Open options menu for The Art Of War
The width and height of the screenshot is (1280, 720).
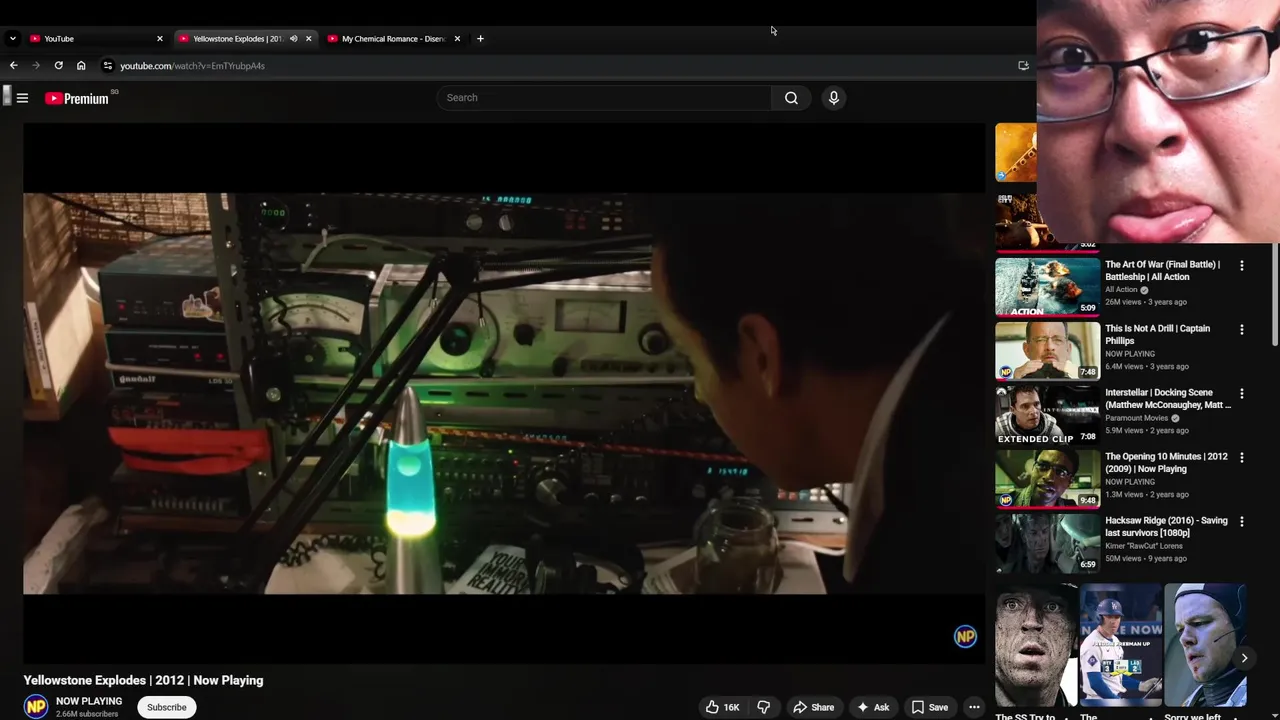click(1242, 266)
